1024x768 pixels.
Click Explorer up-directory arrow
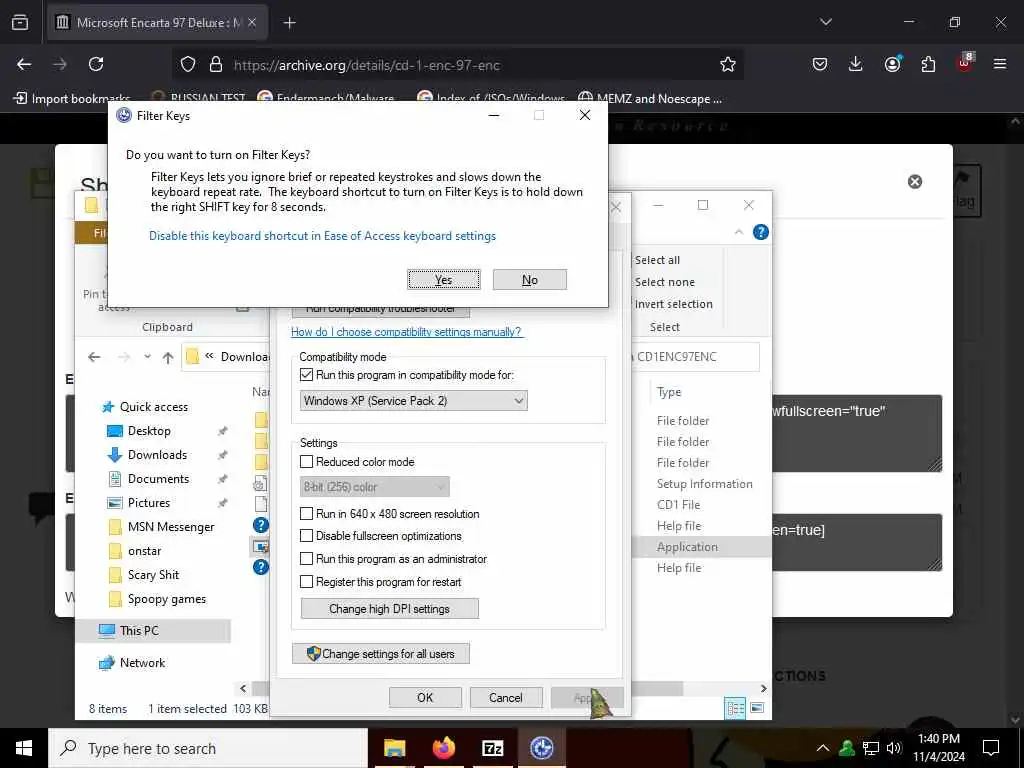tap(168, 357)
